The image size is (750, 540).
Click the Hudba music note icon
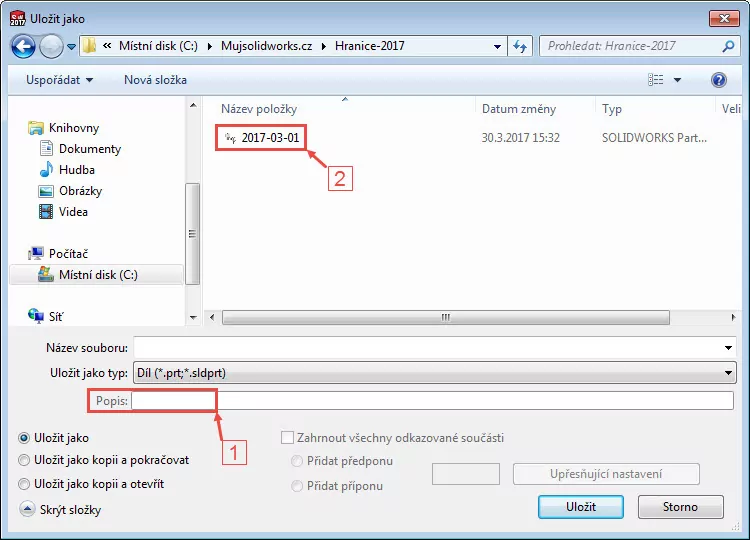pyautogui.click(x=46, y=169)
